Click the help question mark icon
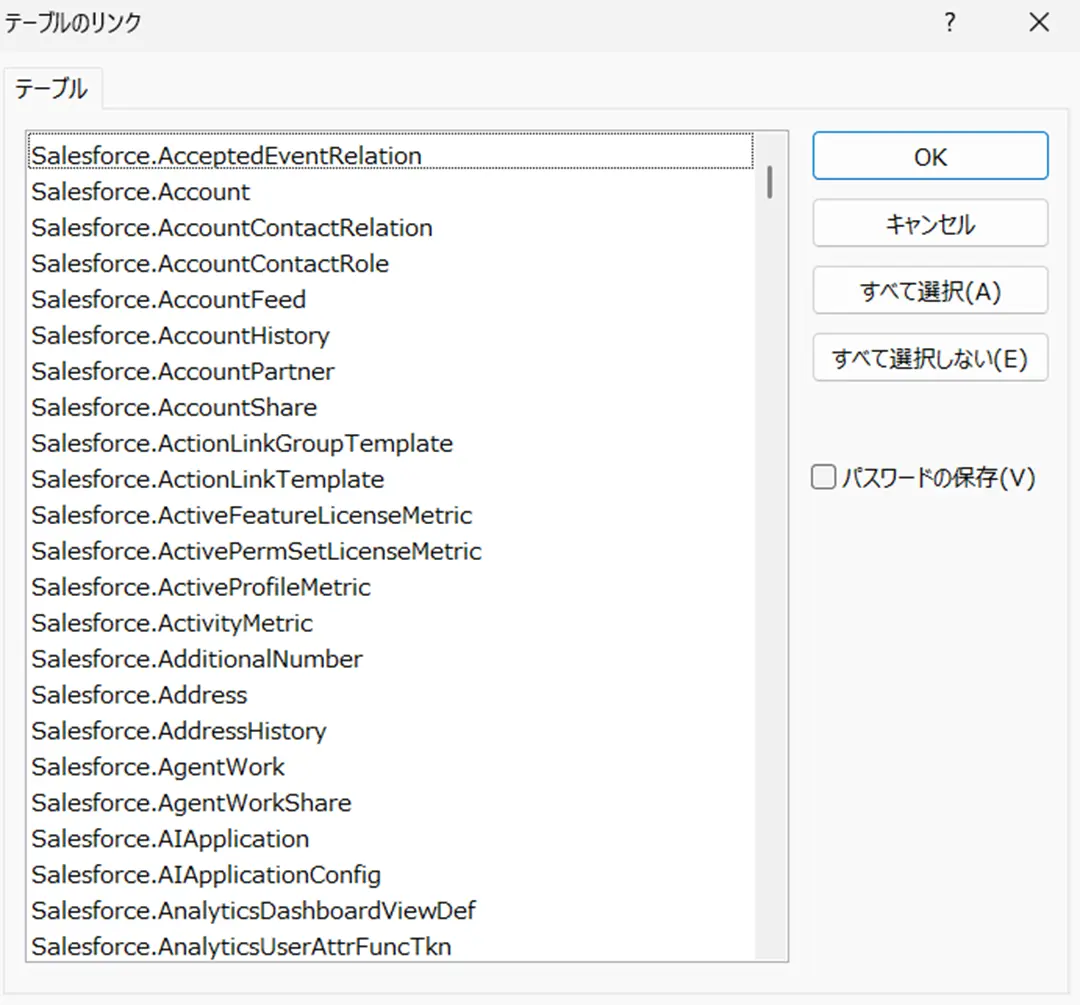The height and width of the screenshot is (1005, 1080). 948,22
